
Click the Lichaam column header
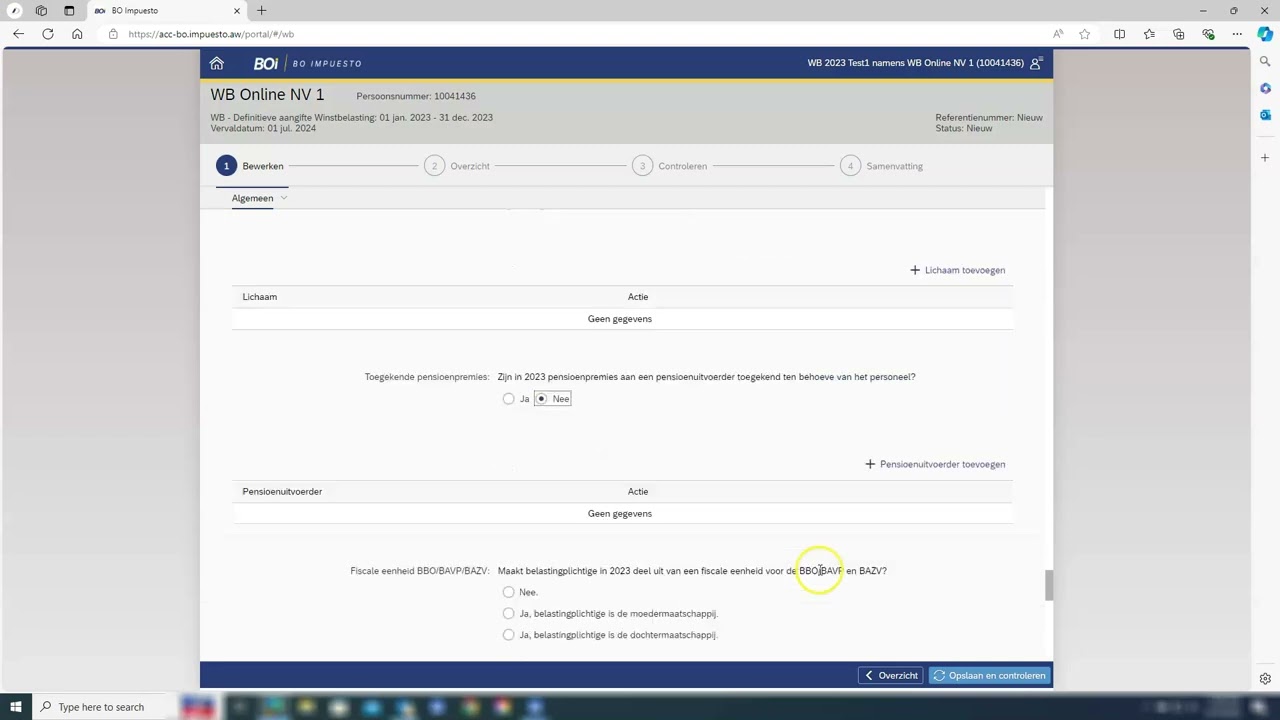click(x=259, y=297)
